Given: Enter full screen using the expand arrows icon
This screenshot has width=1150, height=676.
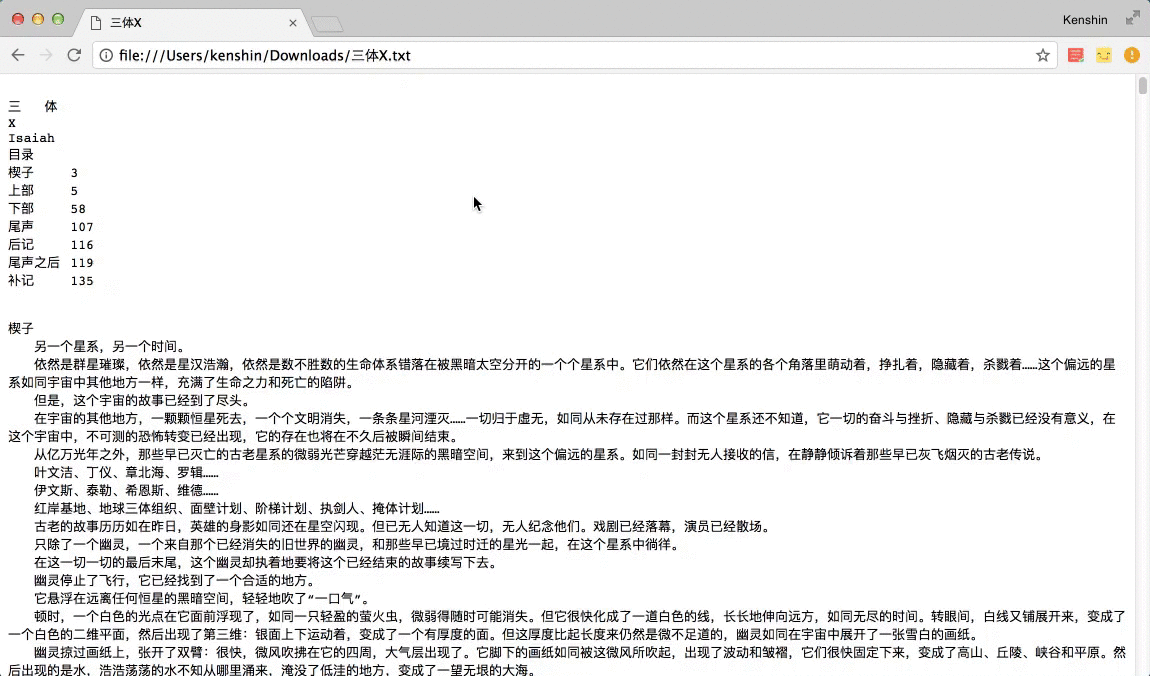Looking at the screenshot, I should point(1132,17).
